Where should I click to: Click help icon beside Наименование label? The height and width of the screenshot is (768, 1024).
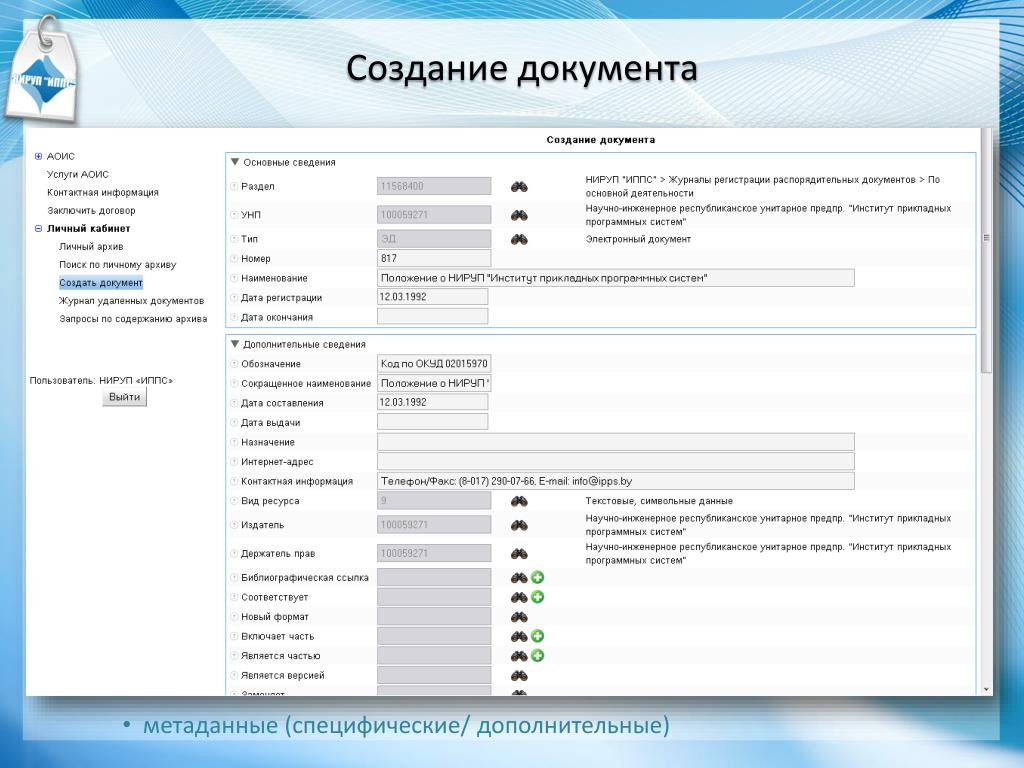pos(234,278)
